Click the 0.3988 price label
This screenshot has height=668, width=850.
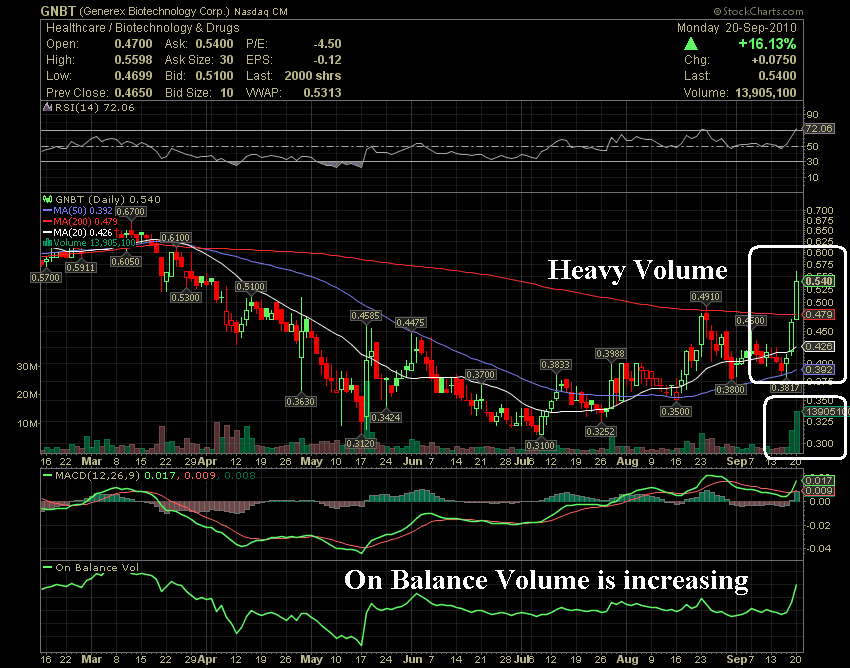[610, 354]
